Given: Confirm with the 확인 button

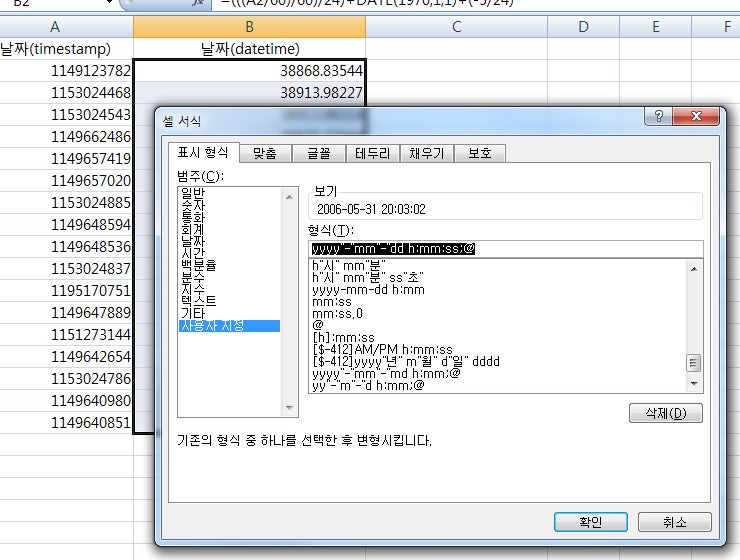Looking at the screenshot, I should (590, 522).
